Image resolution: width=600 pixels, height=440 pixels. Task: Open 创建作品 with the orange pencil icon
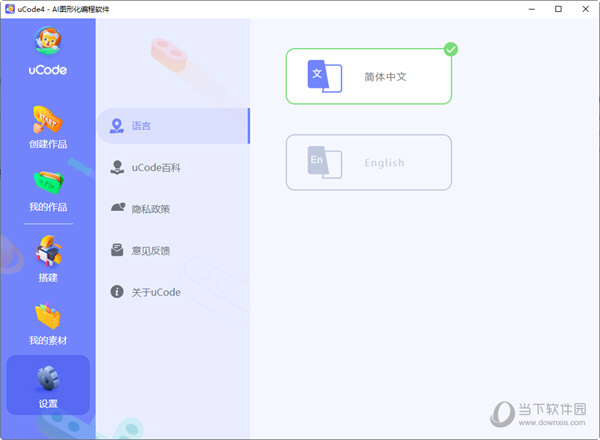coord(48,120)
